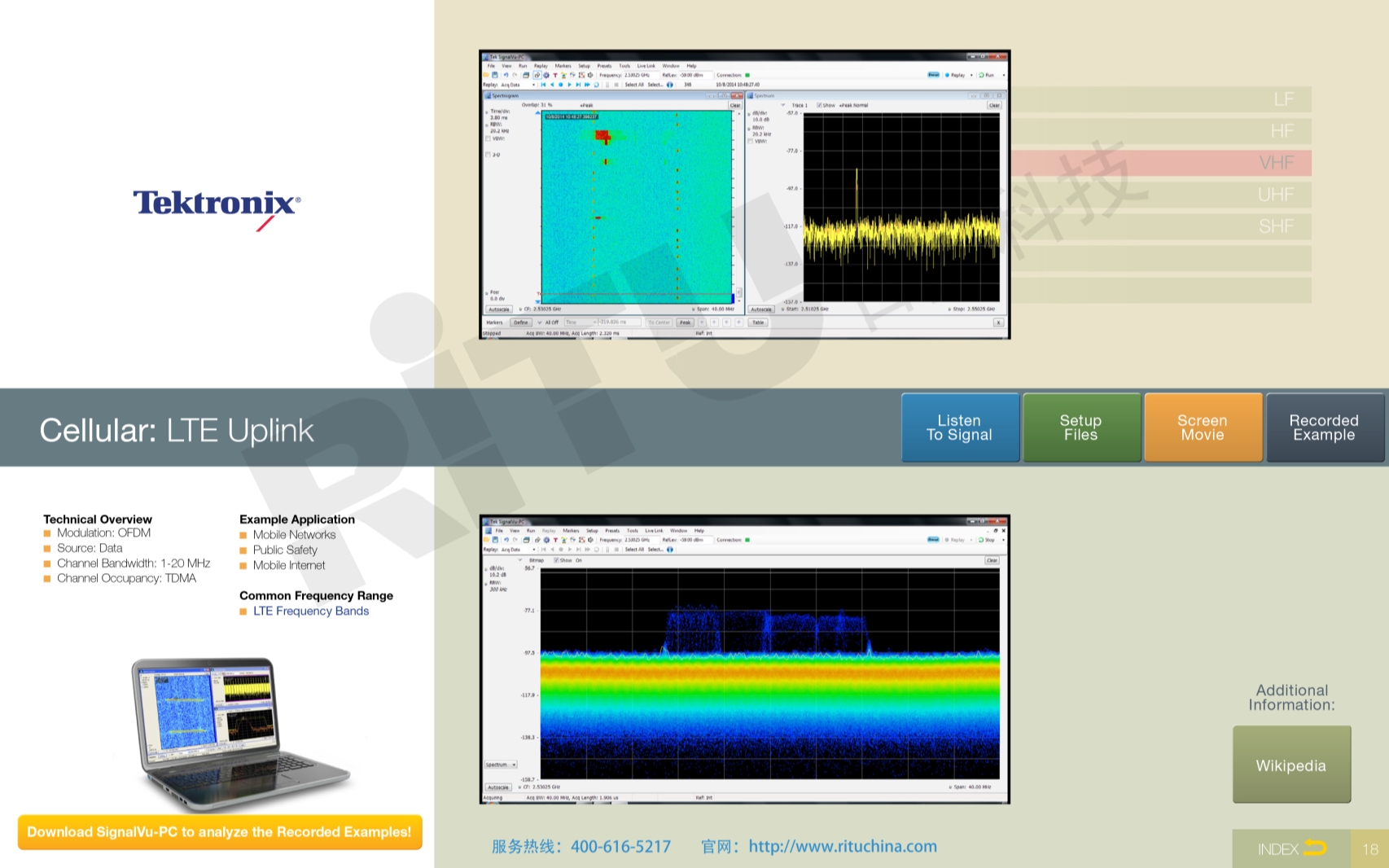Click the Tektronix logo
Screen dimensions: 1389x868
217,204
